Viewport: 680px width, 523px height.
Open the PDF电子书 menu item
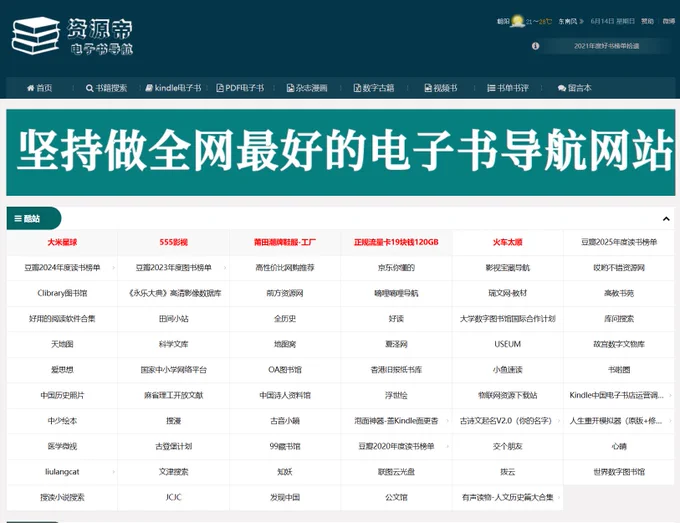pos(240,88)
